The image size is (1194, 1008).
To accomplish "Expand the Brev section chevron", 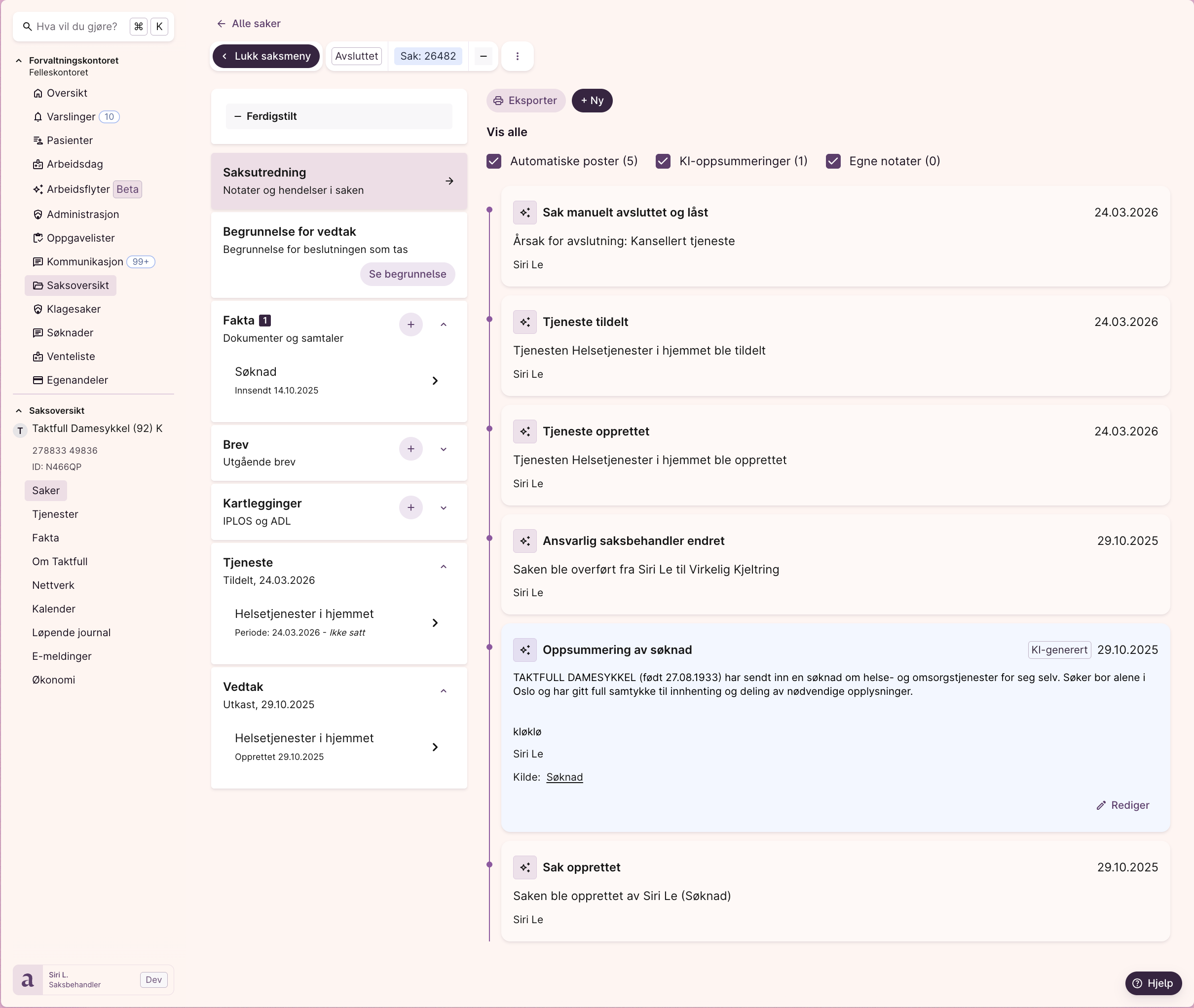I will pyautogui.click(x=444, y=449).
